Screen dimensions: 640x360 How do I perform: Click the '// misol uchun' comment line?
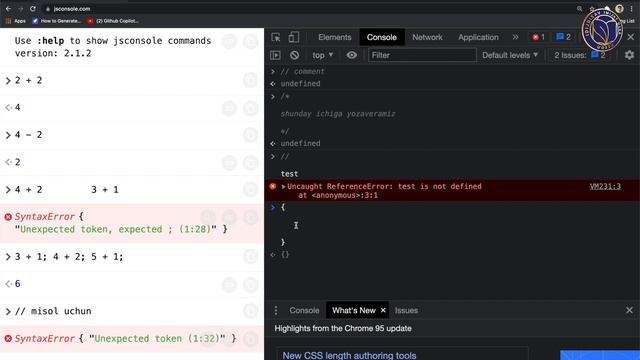(53, 311)
